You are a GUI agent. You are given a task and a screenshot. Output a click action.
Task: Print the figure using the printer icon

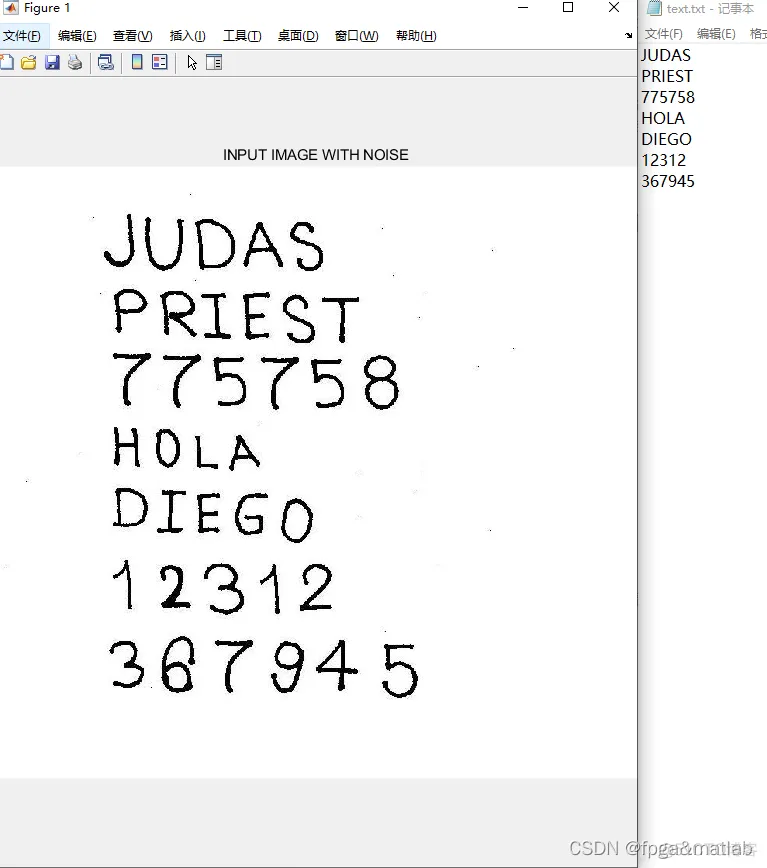point(75,63)
